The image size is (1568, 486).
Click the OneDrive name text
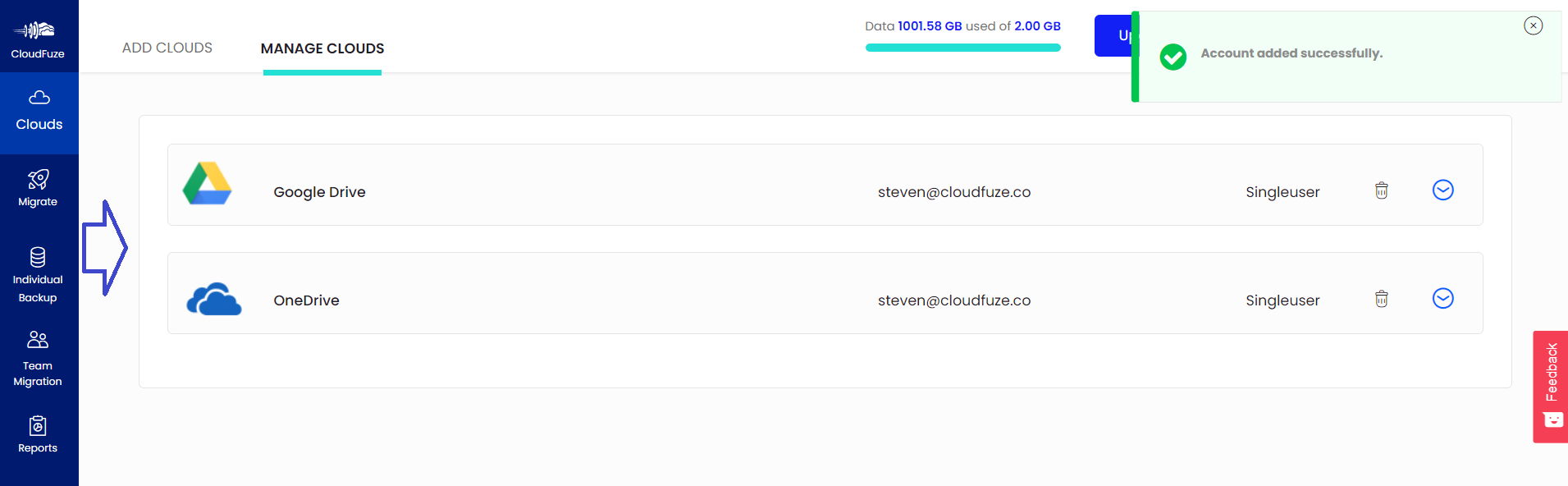[x=306, y=300]
